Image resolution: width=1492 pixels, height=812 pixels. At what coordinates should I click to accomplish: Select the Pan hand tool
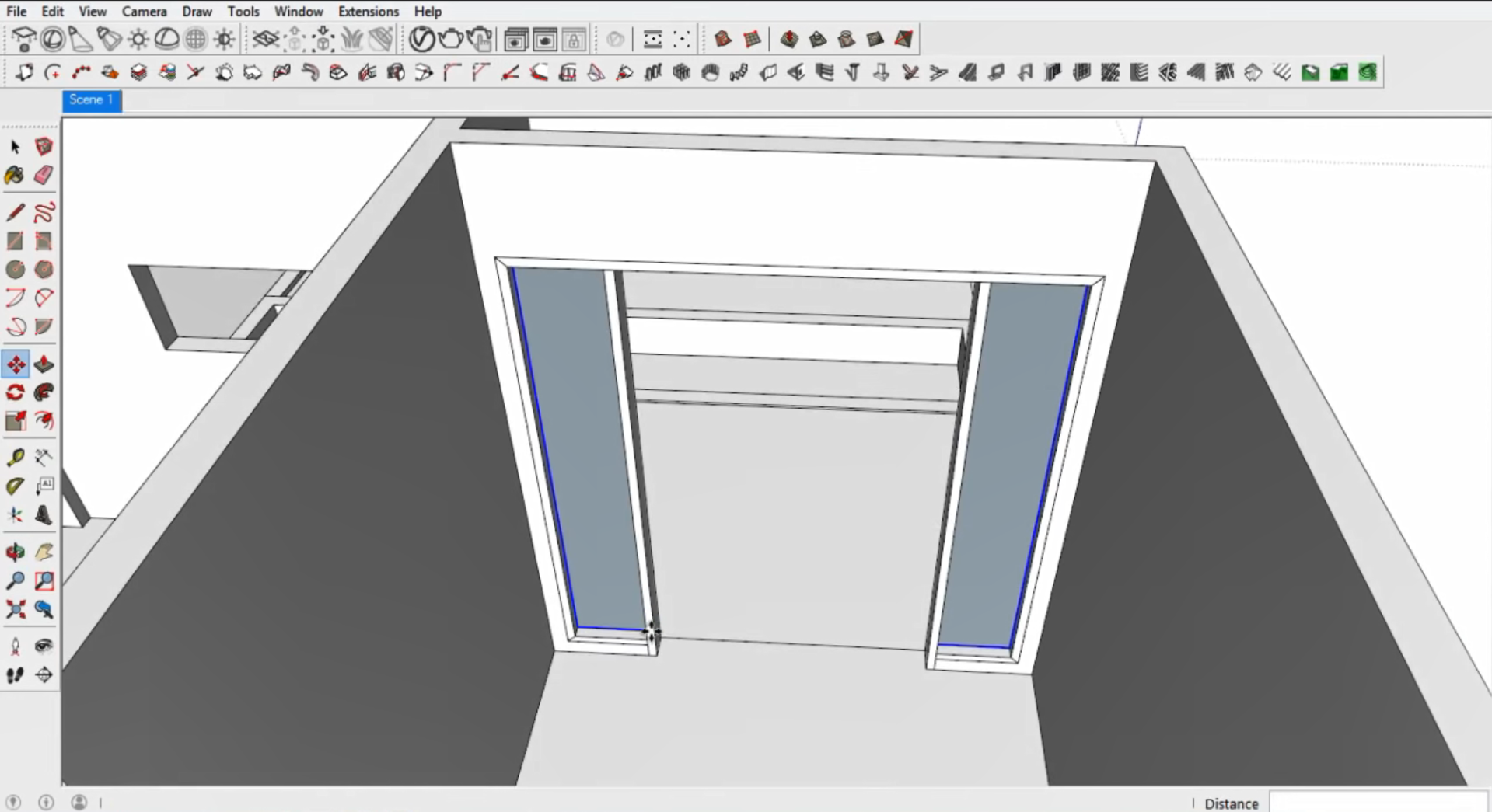44,552
